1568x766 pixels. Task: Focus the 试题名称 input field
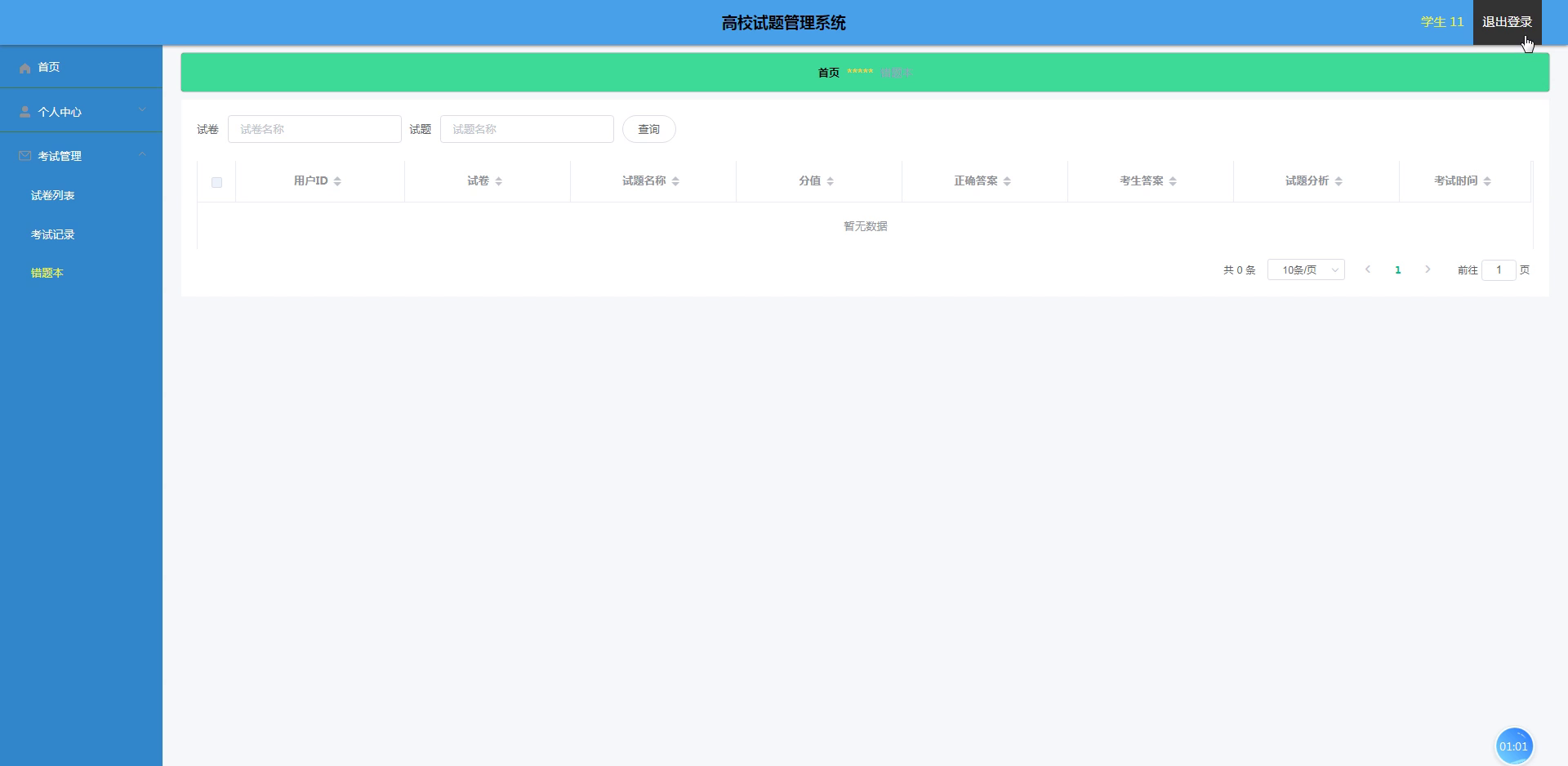(x=527, y=129)
